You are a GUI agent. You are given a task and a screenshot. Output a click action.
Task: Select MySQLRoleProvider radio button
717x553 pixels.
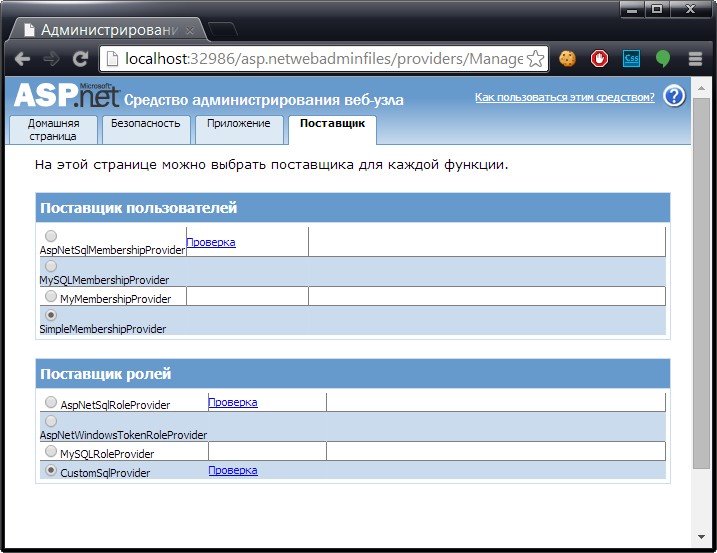point(51,451)
